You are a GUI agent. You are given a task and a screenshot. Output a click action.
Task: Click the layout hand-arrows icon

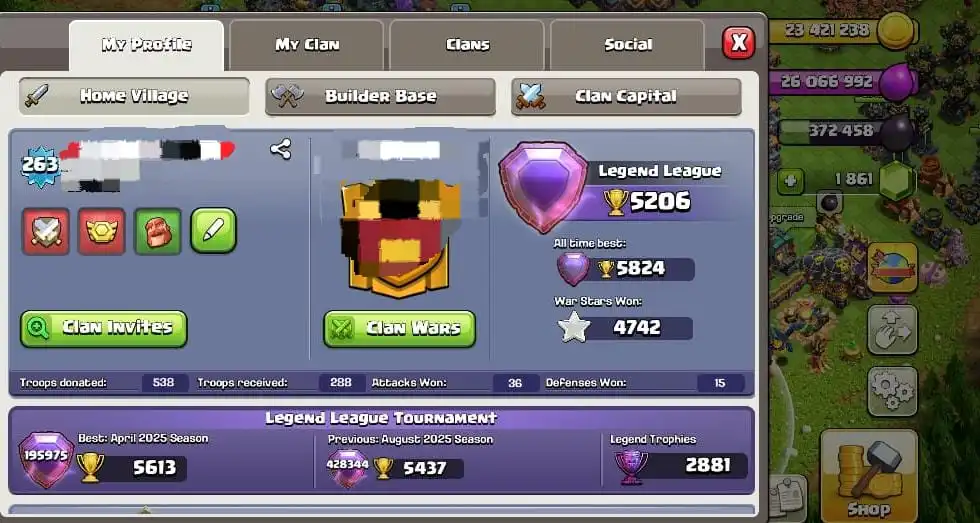[892, 330]
